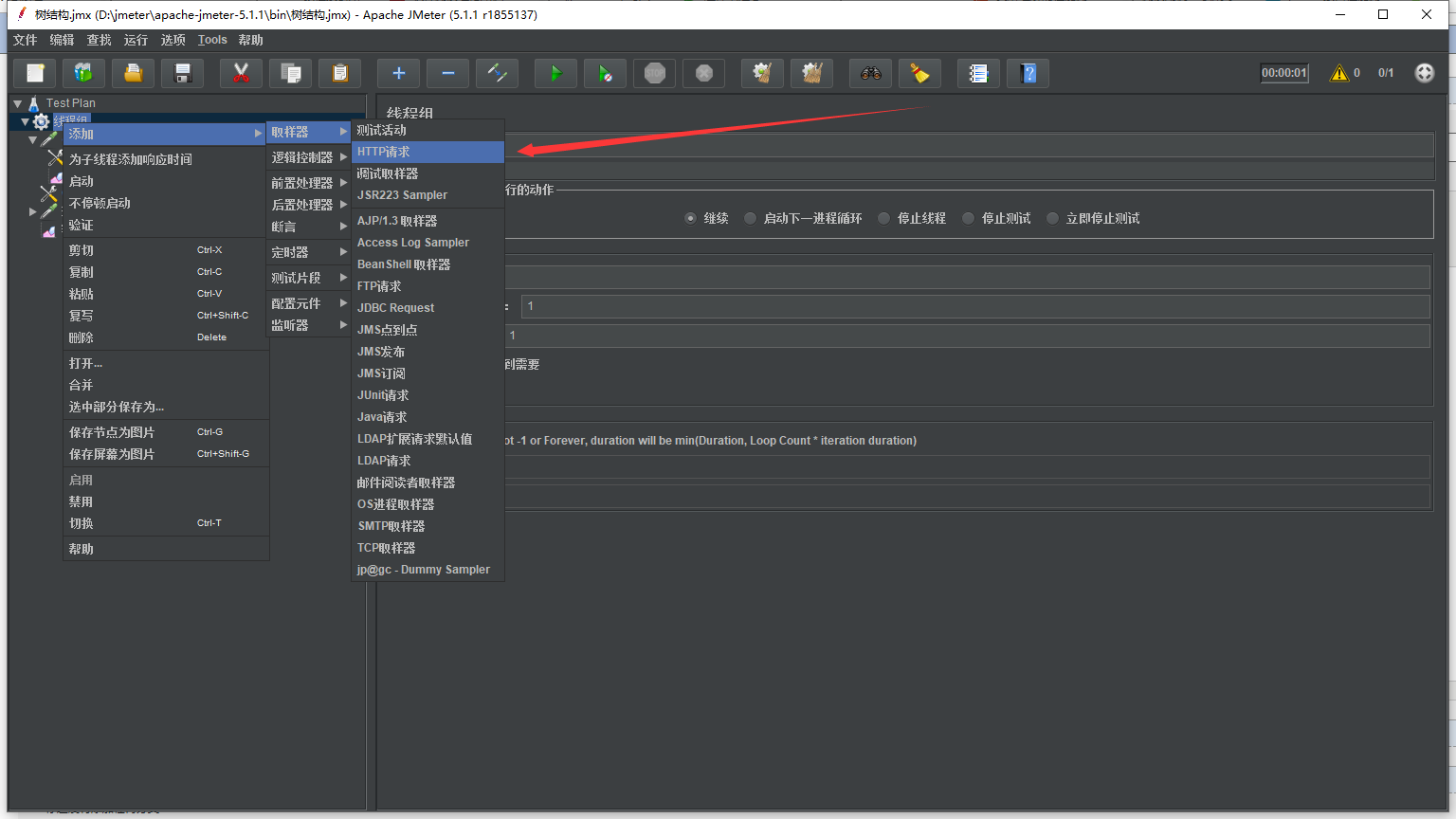Open Search with the binoculars icon

[x=870, y=73]
